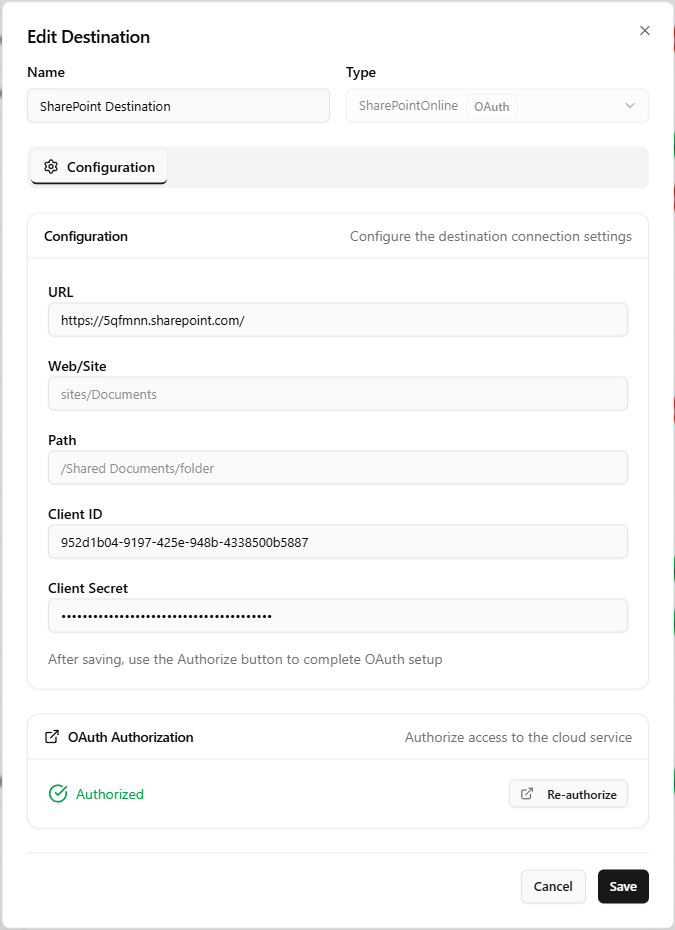Click the OAuth Authorization section header

130,737
